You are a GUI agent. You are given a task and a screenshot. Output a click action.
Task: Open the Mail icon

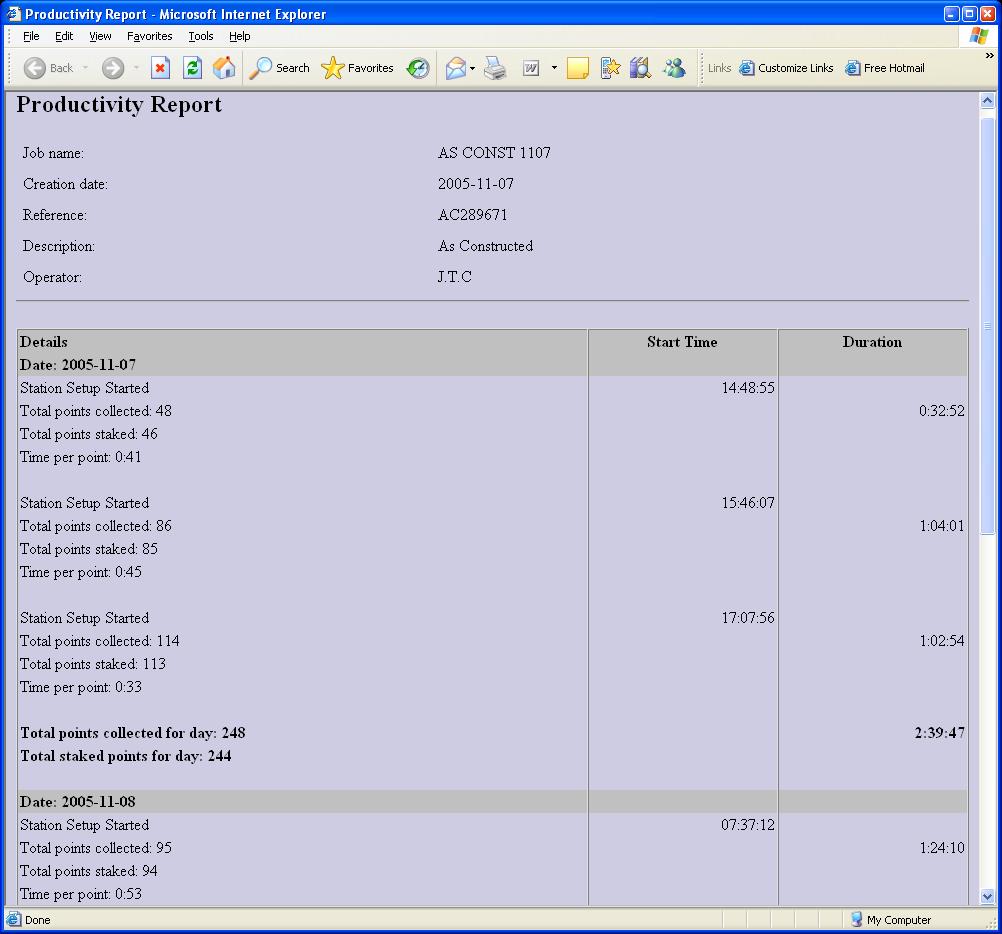(x=455, y=67)
